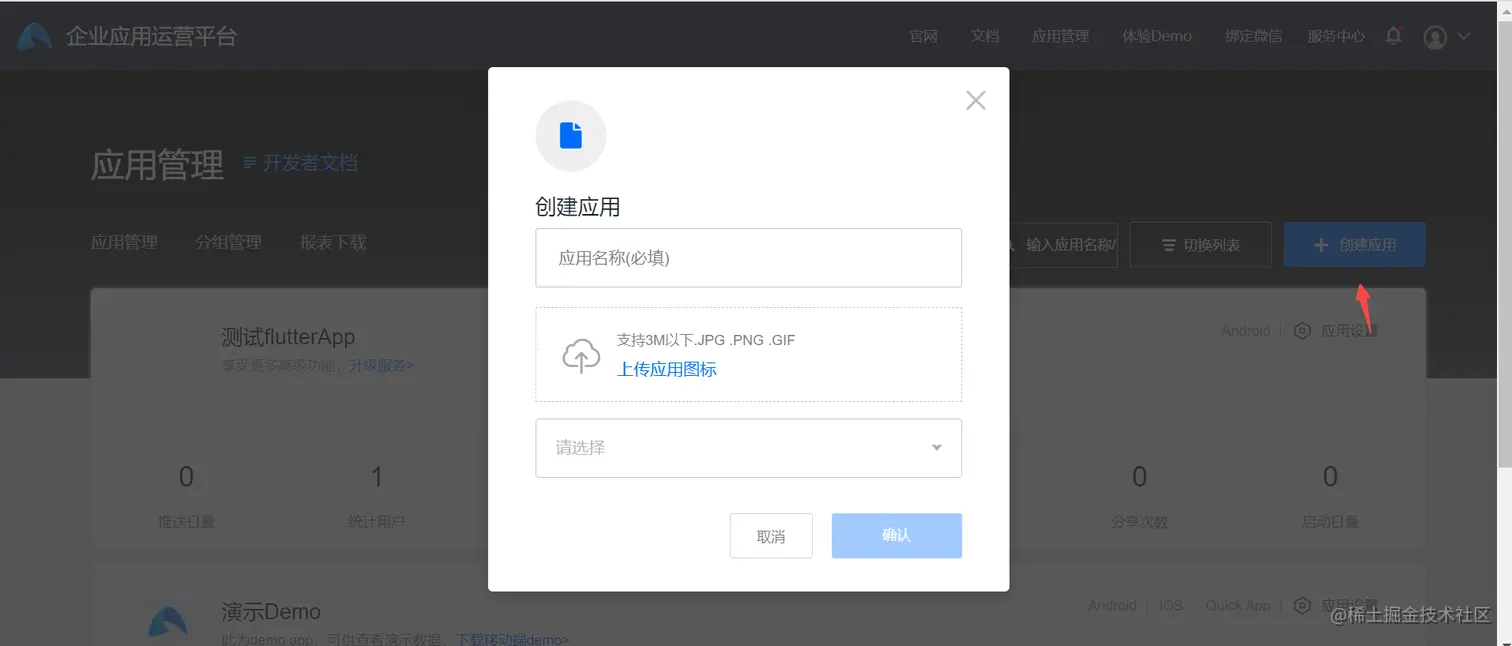Click the platform logo in header
This screenshot has width=1512, height=646.
[x=34, y=37]
